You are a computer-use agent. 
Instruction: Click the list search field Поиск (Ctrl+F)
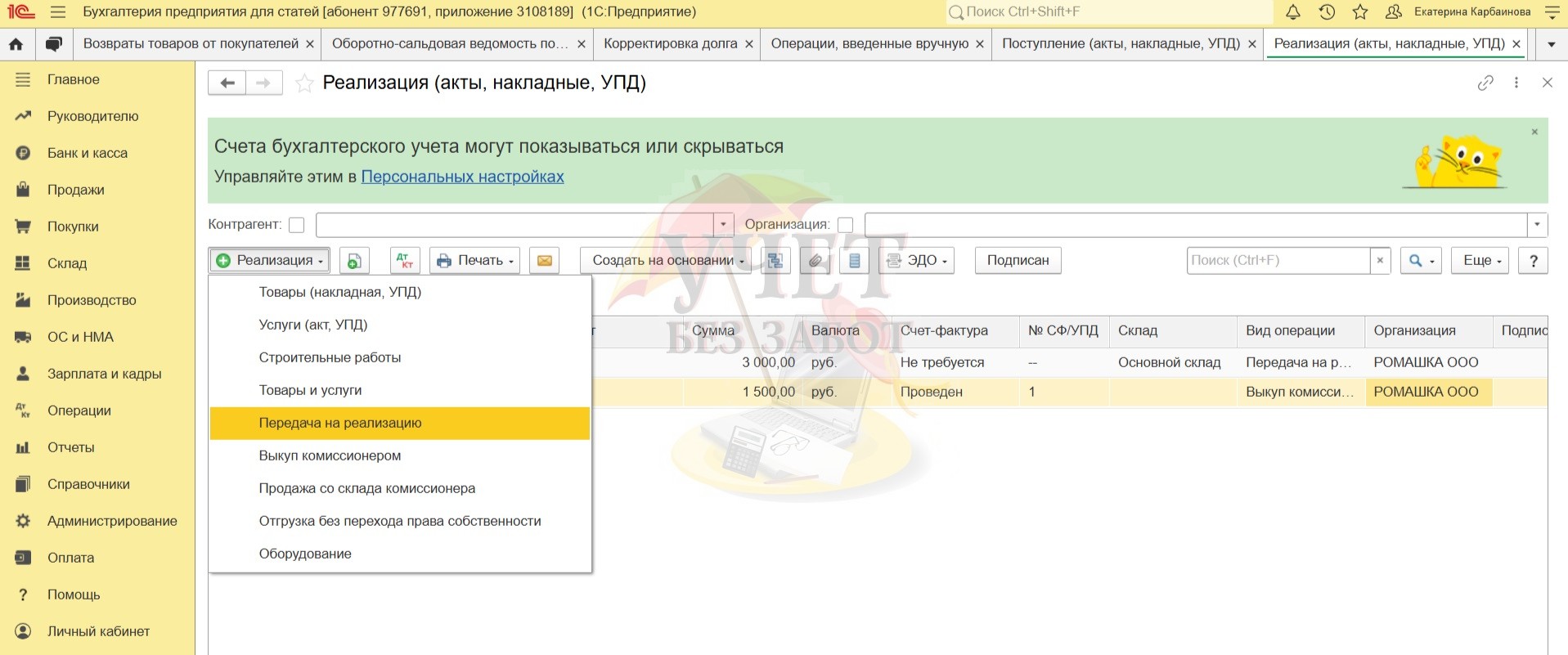click(x=1278, y=261)
